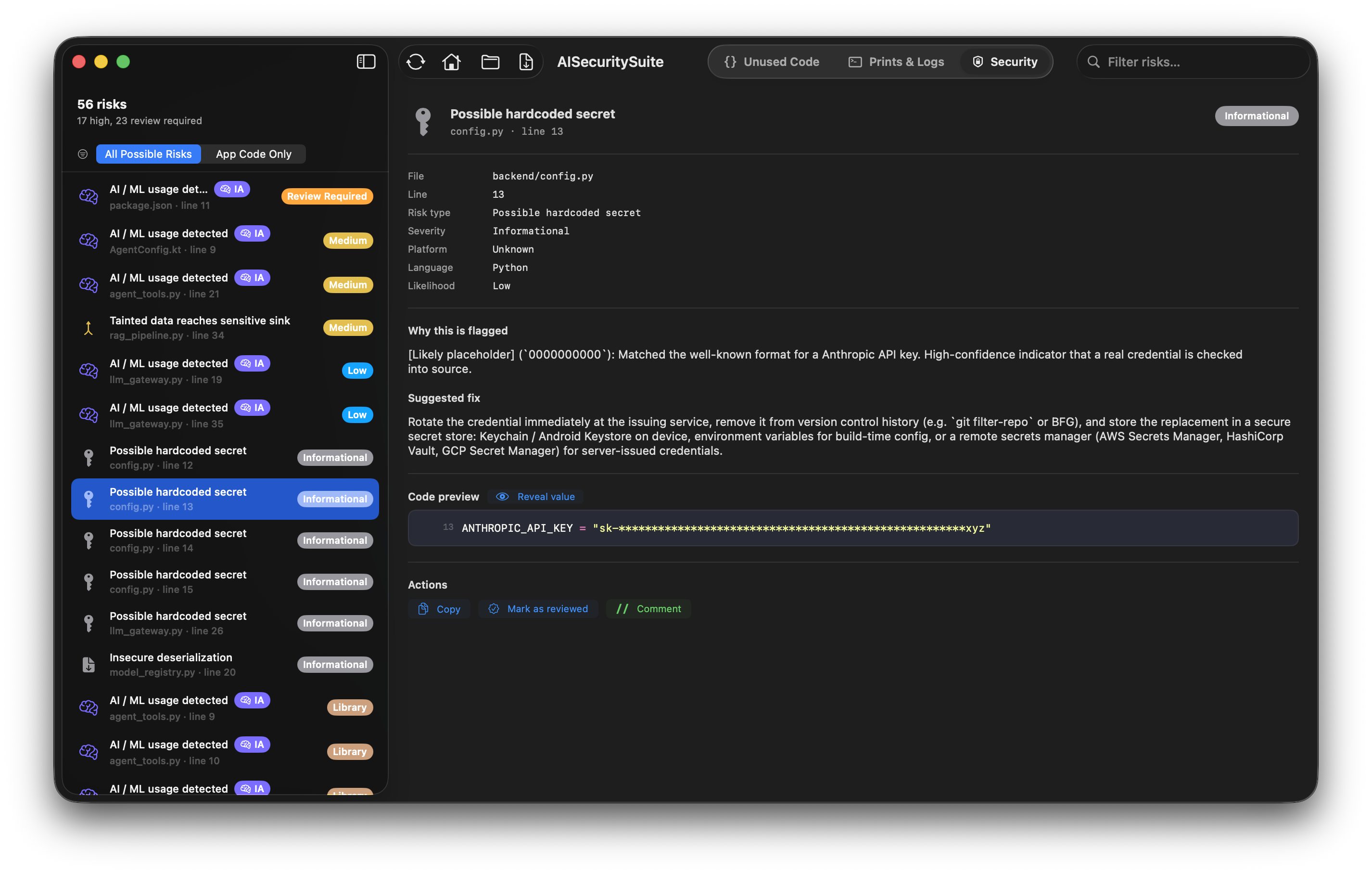Click macOS yellow minimize window button
This screenshot has width=1372, height=874.
coord(101,62)
